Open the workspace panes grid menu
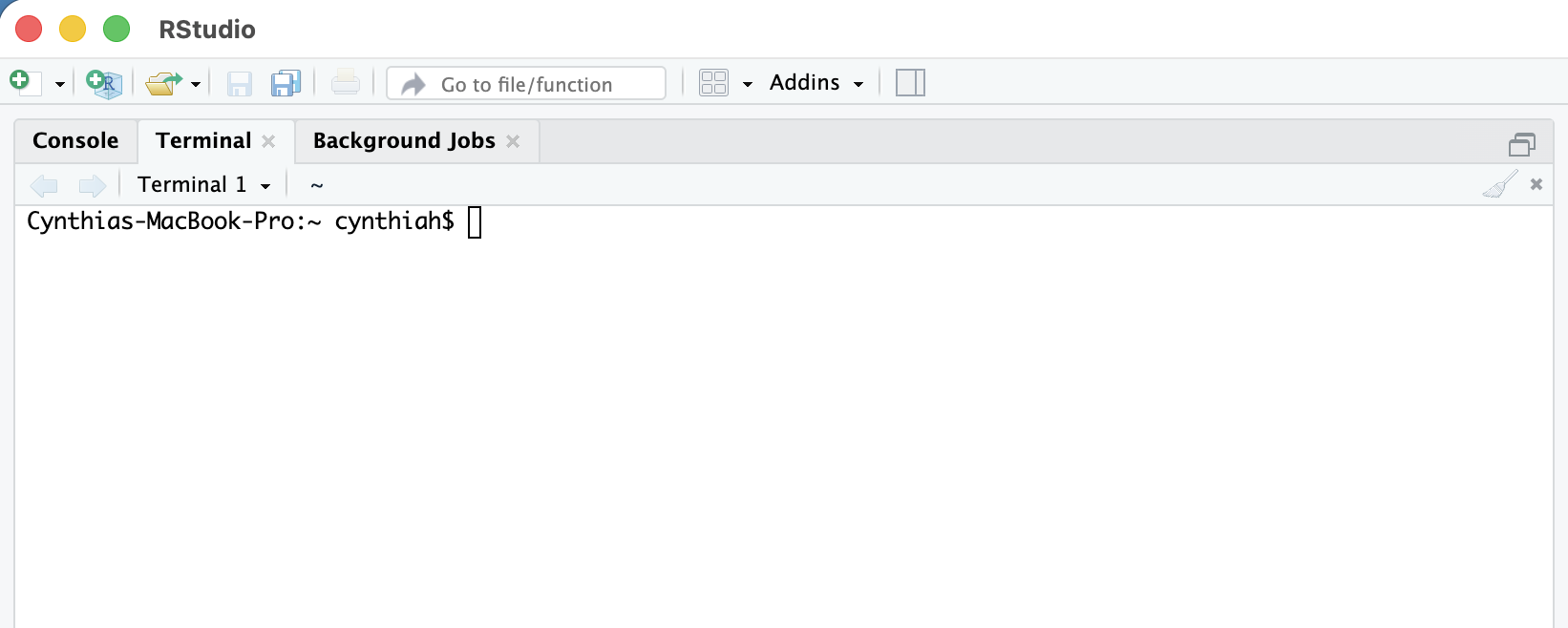Image resolution: width=1568 pixels, height=628 pixels. (714, 83)
